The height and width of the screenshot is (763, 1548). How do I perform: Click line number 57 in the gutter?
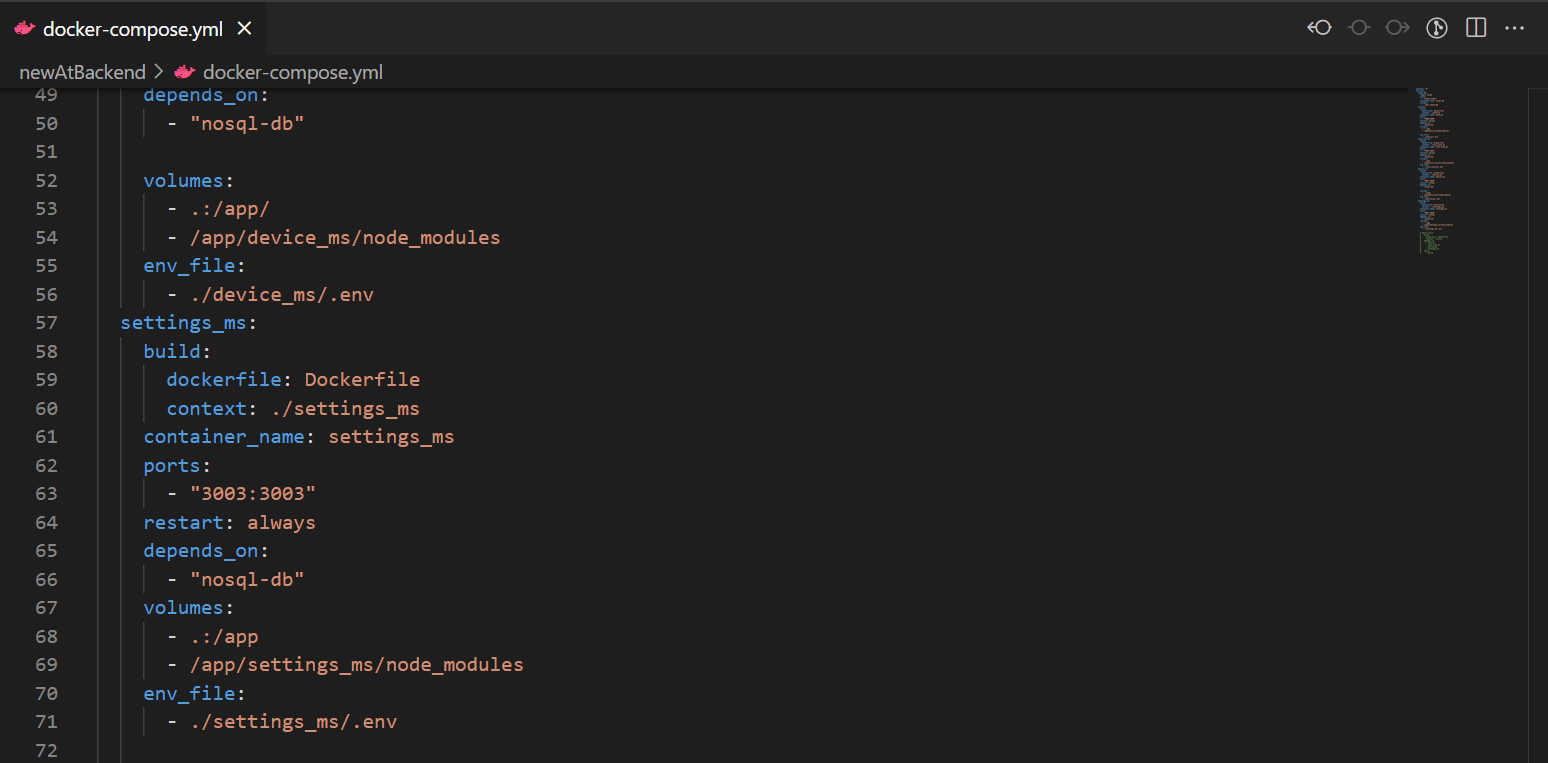[x=46, y=323]
